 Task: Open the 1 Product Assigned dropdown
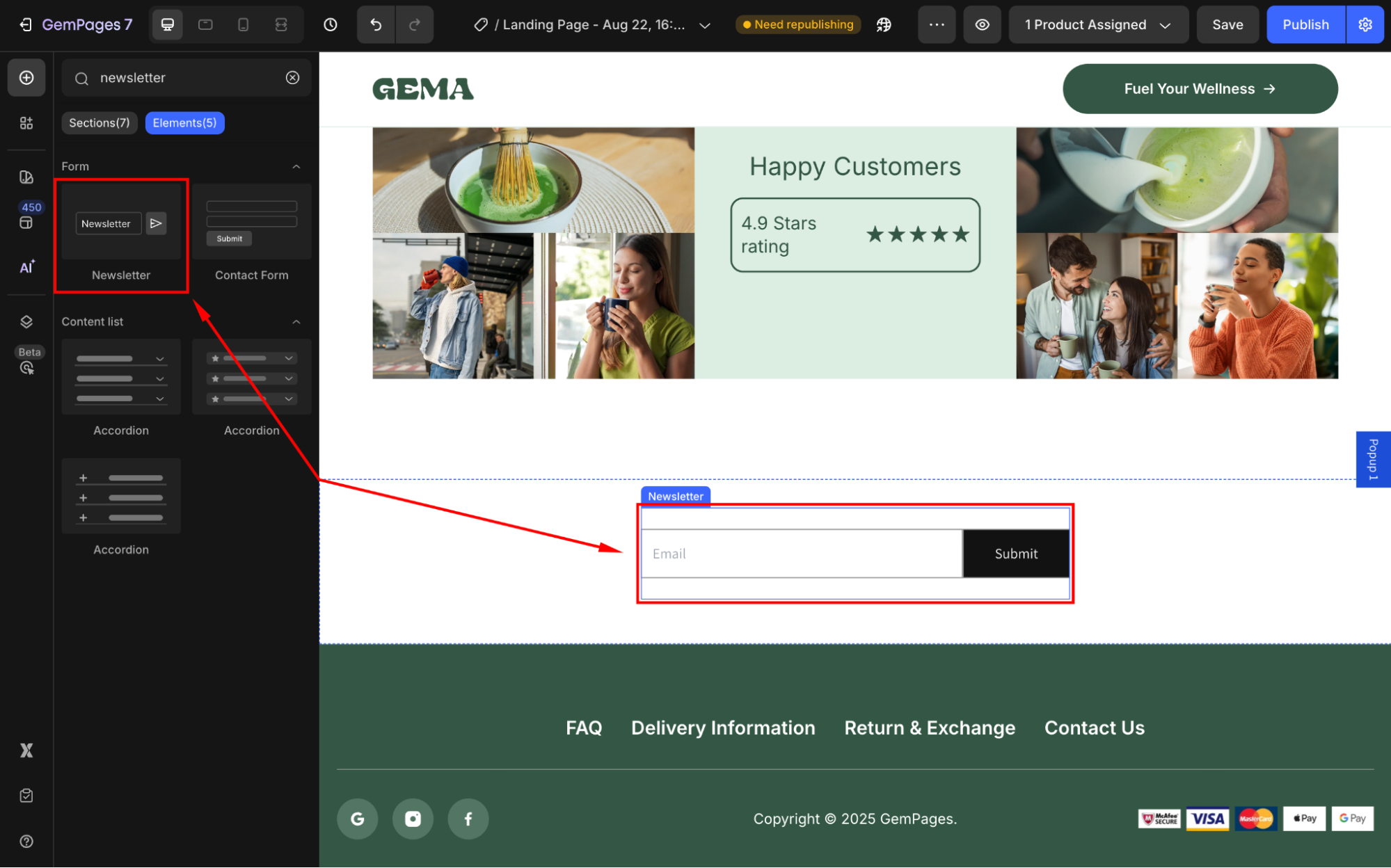pyautogui.click(x=1097, y=25)
